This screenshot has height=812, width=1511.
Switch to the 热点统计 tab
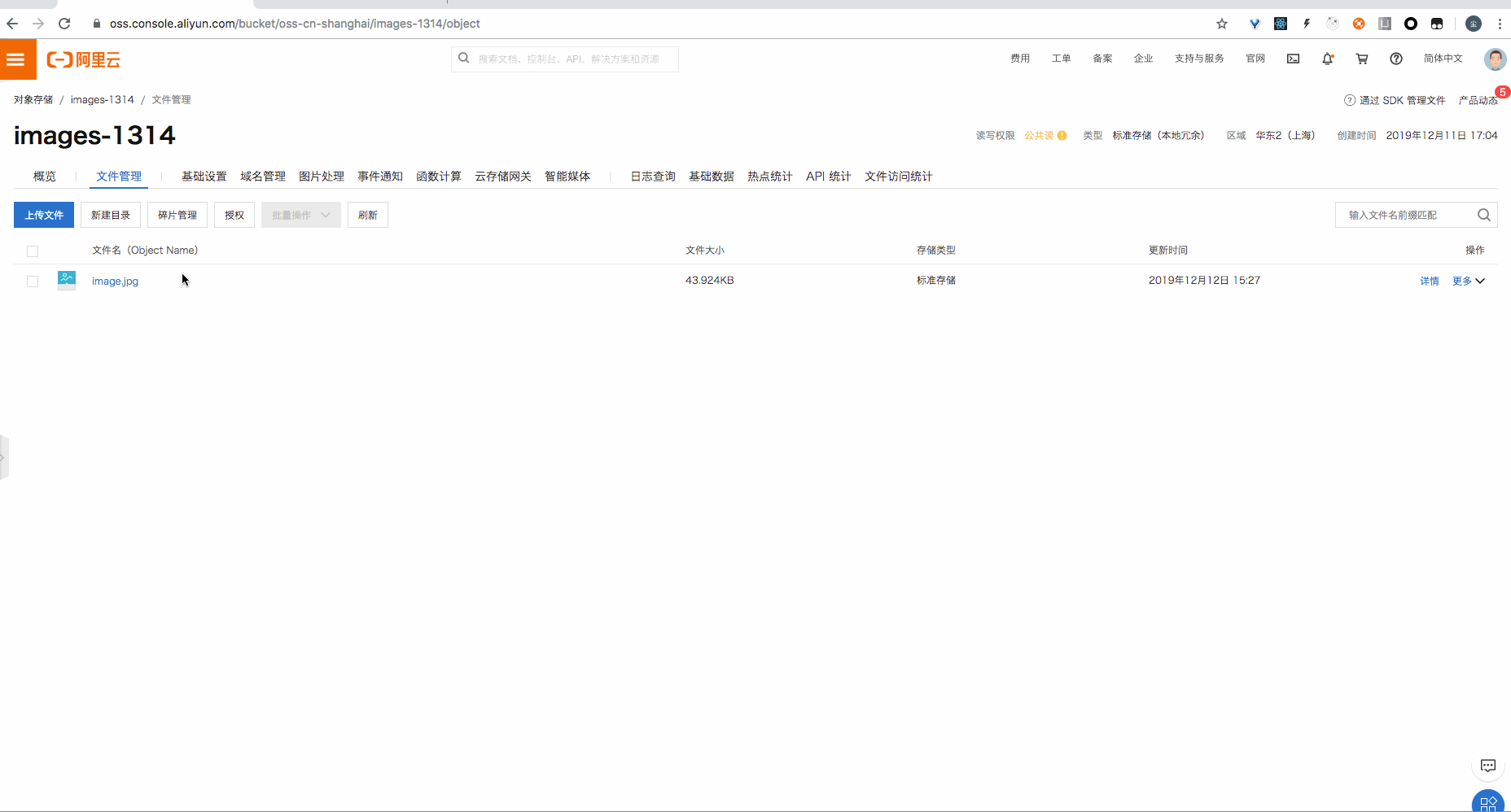tap(770, 177)
